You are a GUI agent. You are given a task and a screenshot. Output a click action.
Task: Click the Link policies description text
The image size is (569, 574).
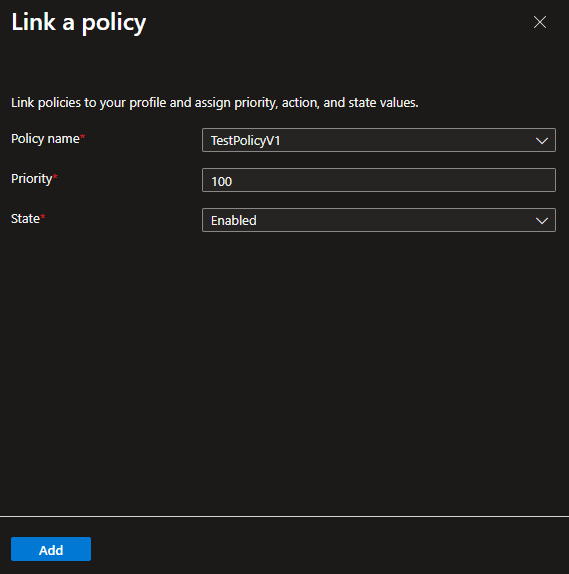pyautogui.click(x=215, y=103)
